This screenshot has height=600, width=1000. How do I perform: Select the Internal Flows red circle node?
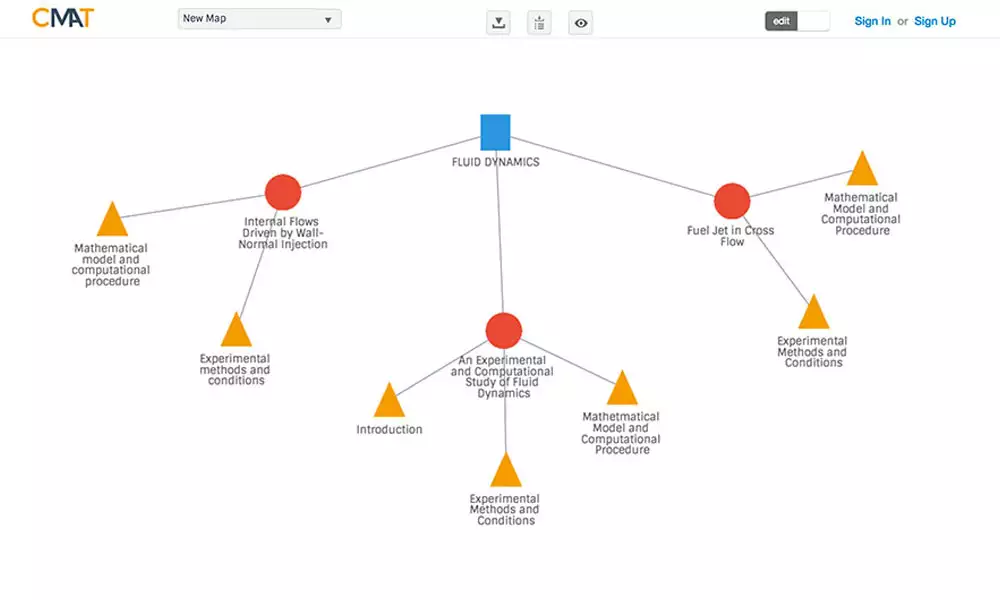(x=283, y=193)
